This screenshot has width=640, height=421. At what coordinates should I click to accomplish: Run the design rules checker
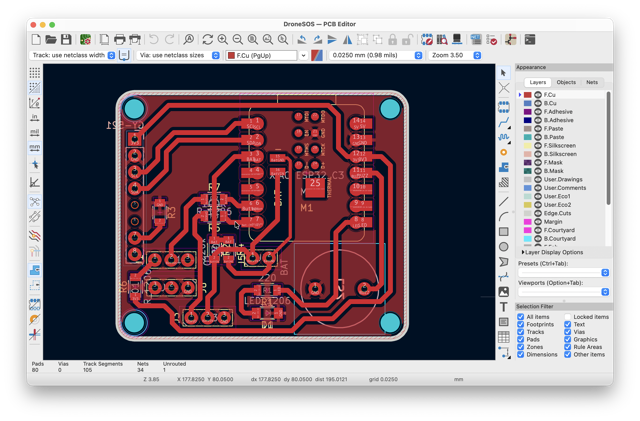[492, 40]
